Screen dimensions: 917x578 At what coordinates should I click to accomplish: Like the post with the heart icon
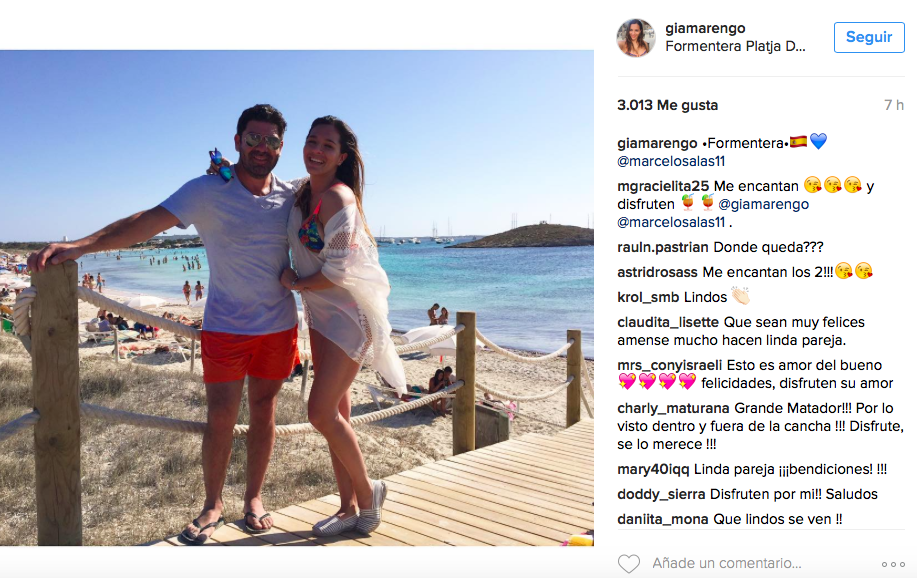click(x=629, y=563)
